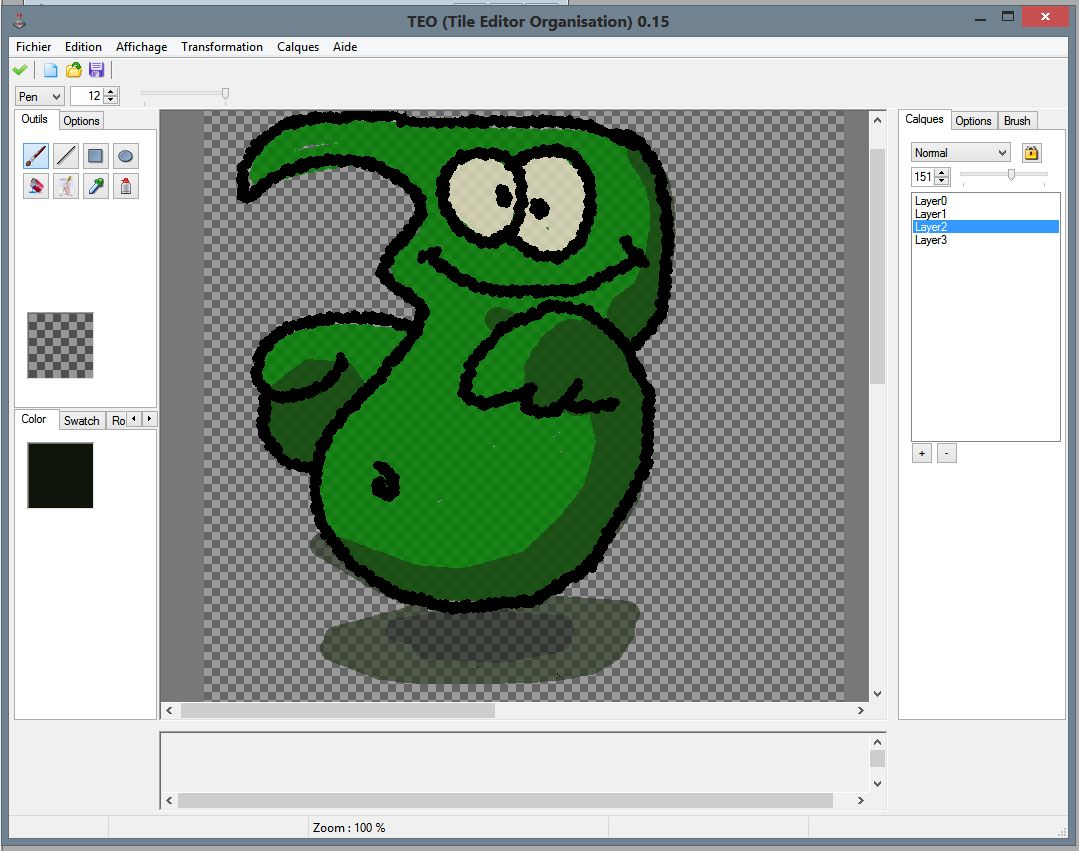Click the TEO app icon in title bar

(19, 21)
